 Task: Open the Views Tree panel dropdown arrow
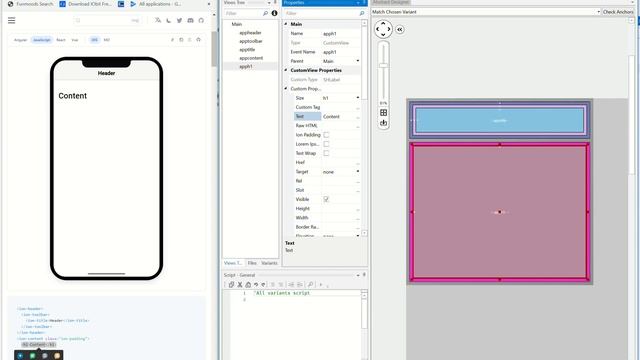click(x=269, y=2)
